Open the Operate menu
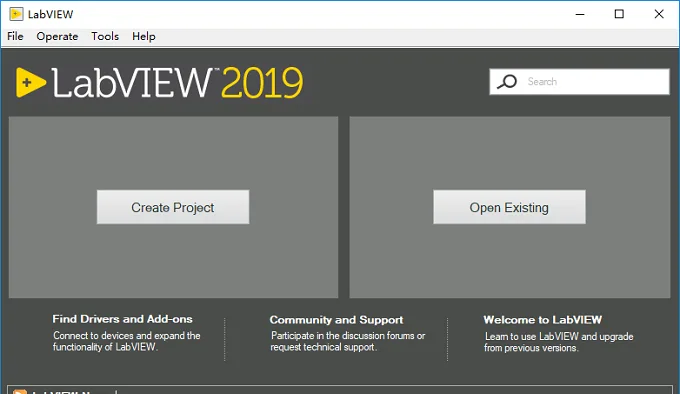Screen dimensions: 680x394 (57, 36)
